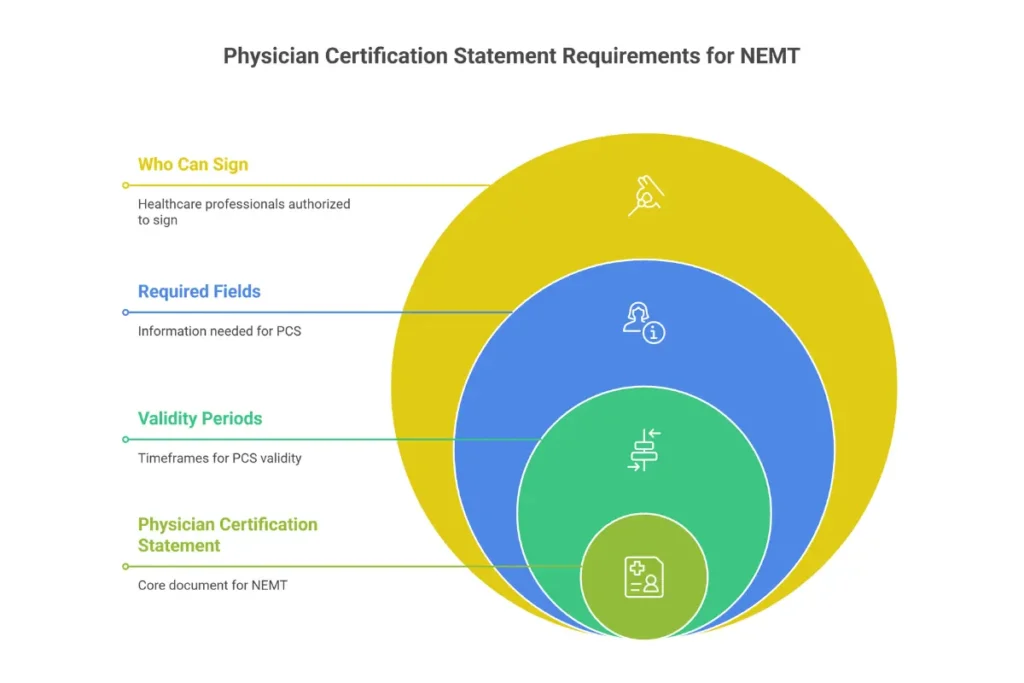Click the Physician Certification Statement label
Viewport: 1024px width, 683px height.
227,535
